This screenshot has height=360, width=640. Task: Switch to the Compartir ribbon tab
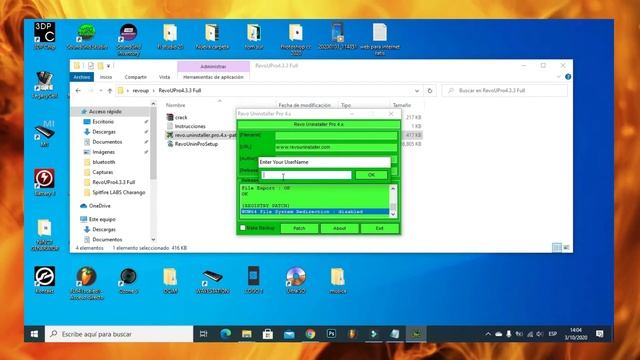point(136,77)
